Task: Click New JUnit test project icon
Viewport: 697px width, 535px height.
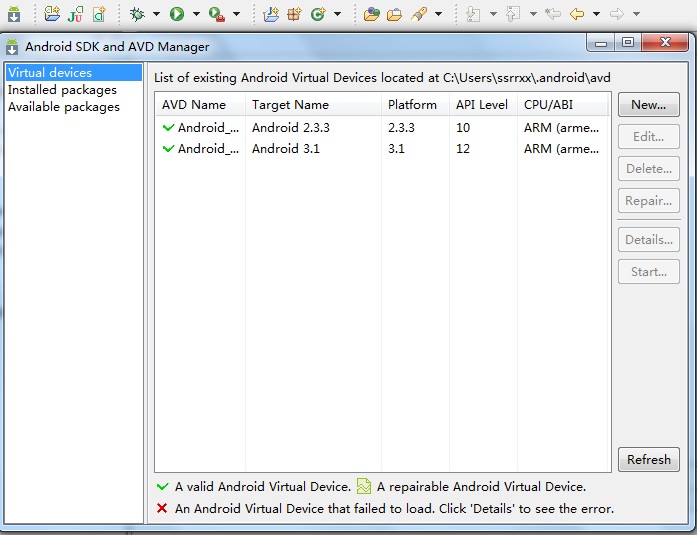Action: click(75, 14)
